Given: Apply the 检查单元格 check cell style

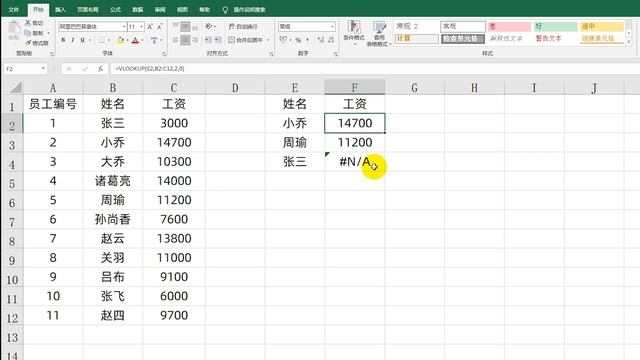Looking at the screenshot, I should coord(463,39).
